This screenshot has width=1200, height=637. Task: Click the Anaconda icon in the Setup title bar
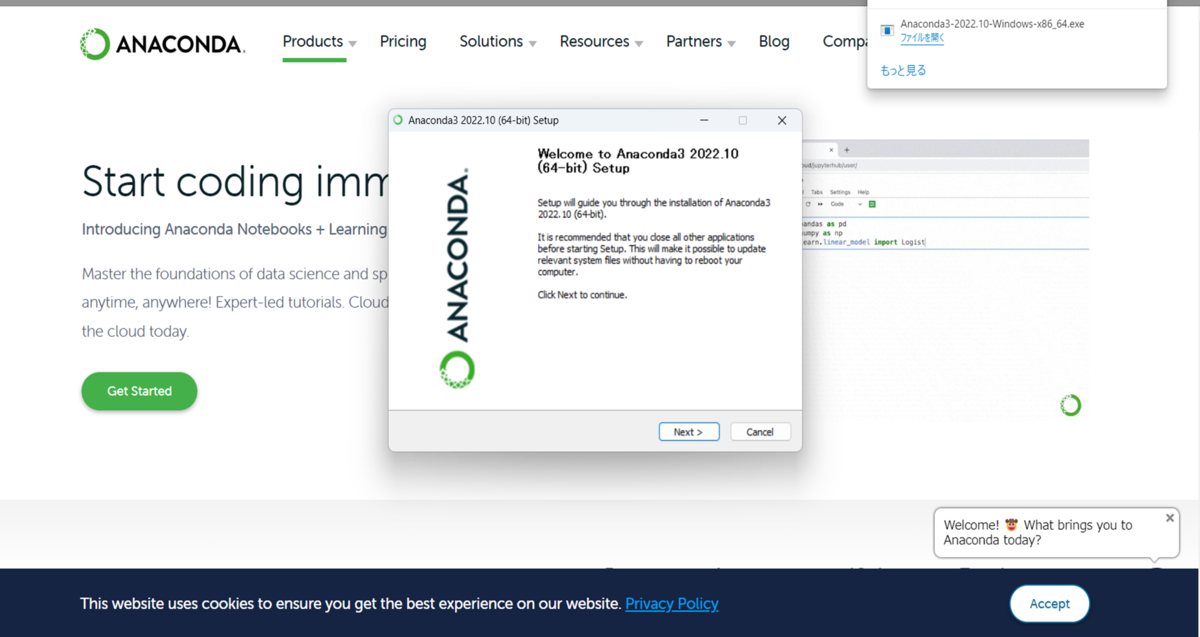point(399,120)
